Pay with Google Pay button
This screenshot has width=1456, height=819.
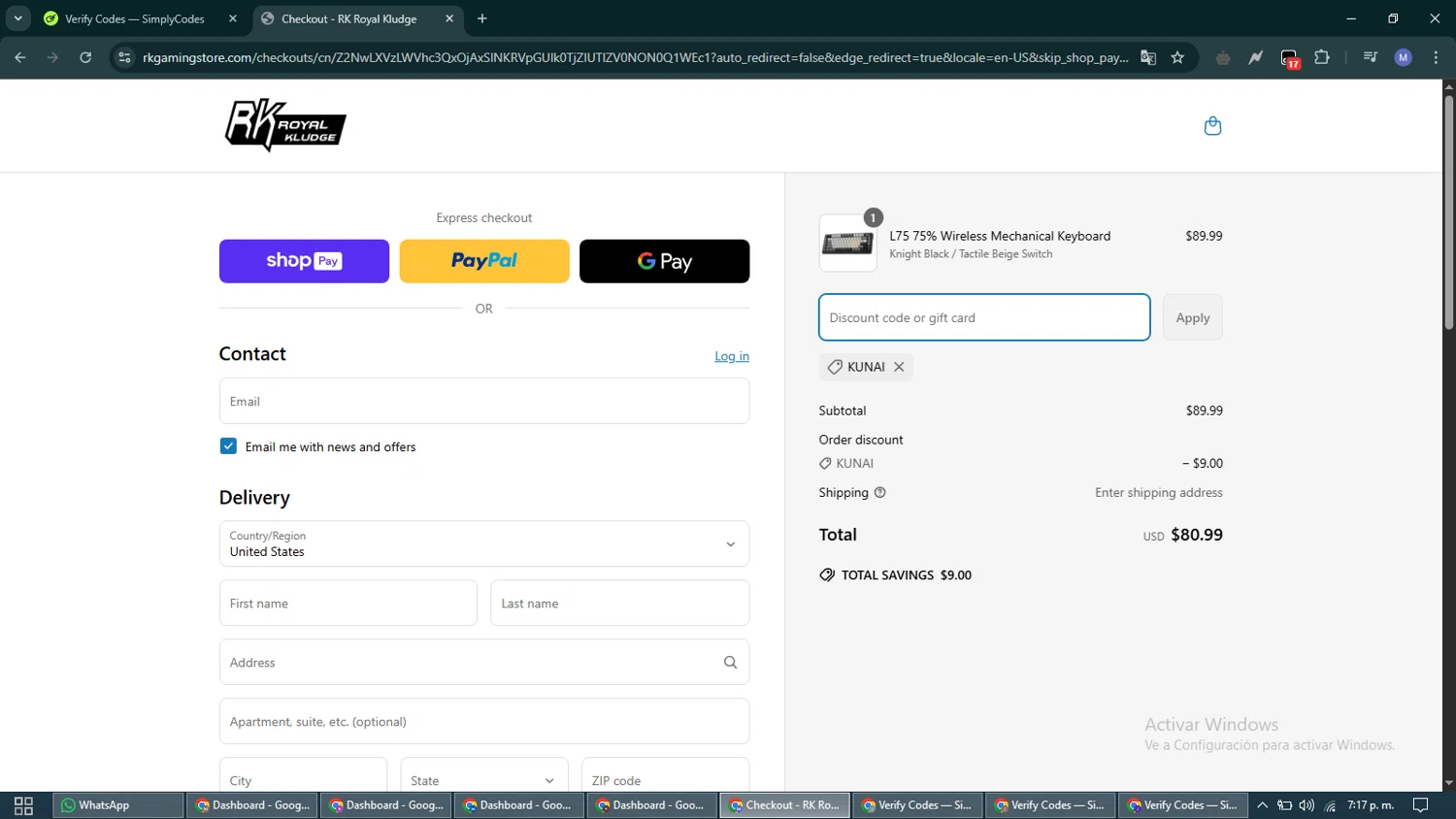665,261
